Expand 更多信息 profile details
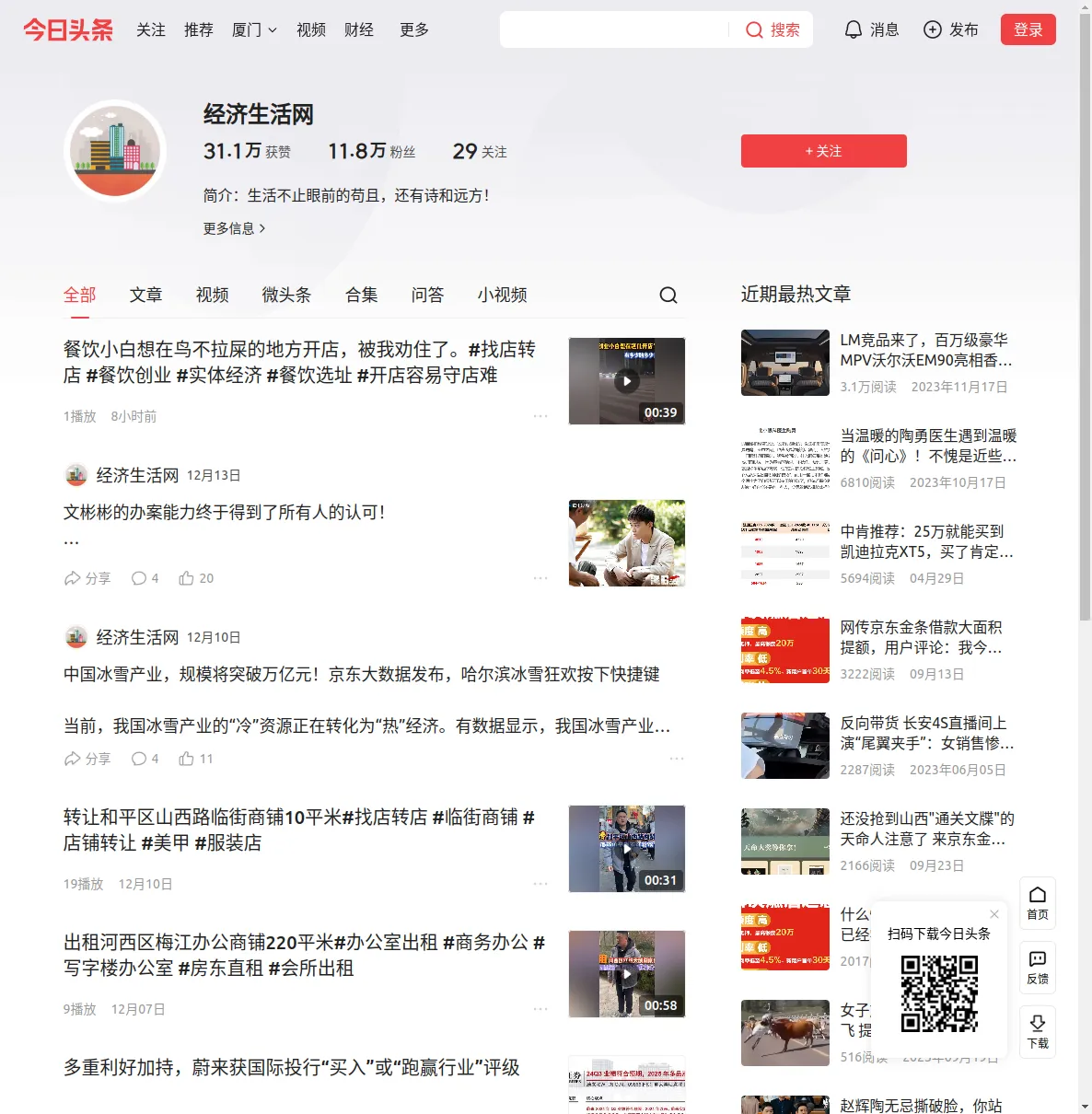 point(234,228)
